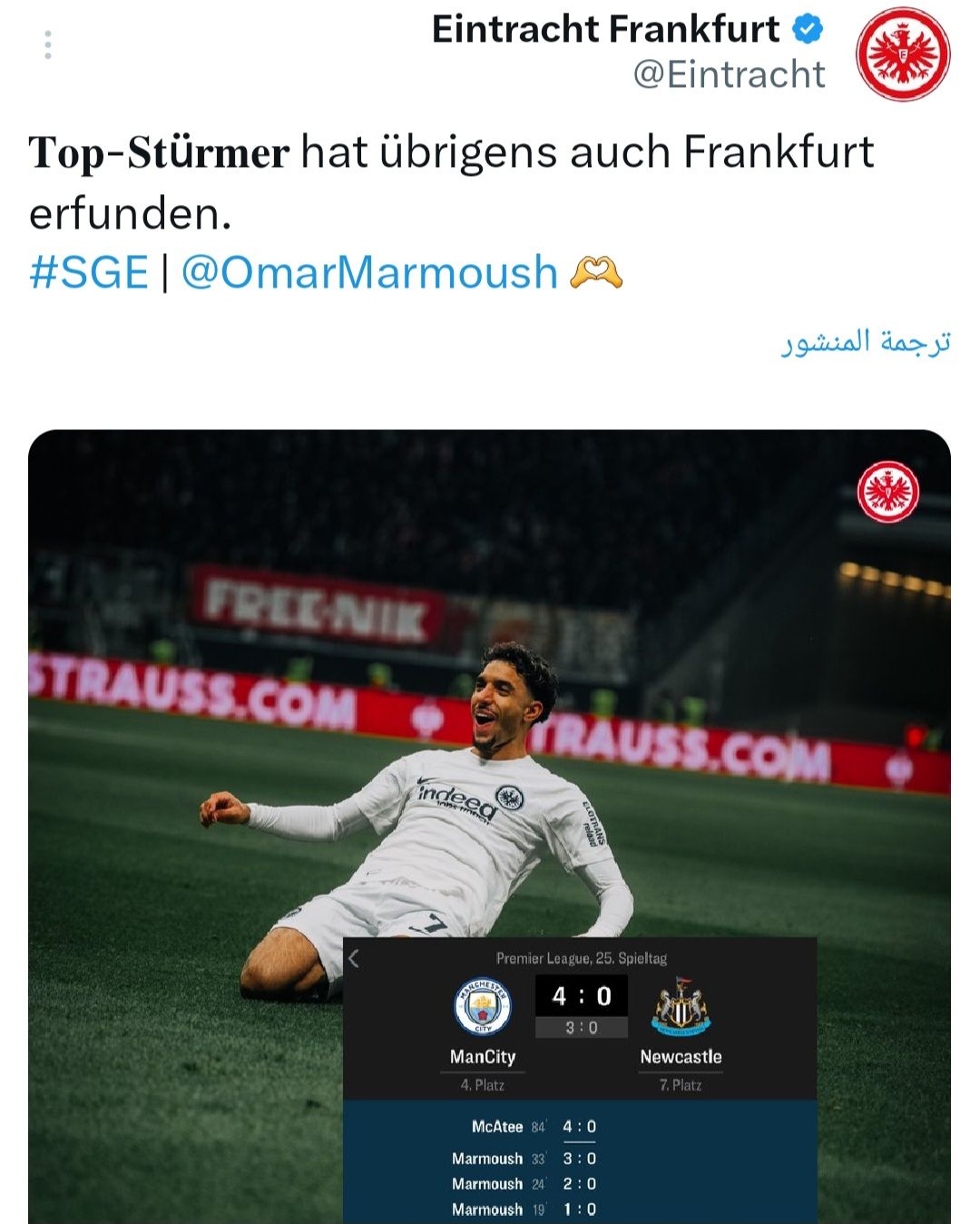Tap the Premier League, 25. Spieltag header
Screen dimensions: 980x1224
coord(581,958)
